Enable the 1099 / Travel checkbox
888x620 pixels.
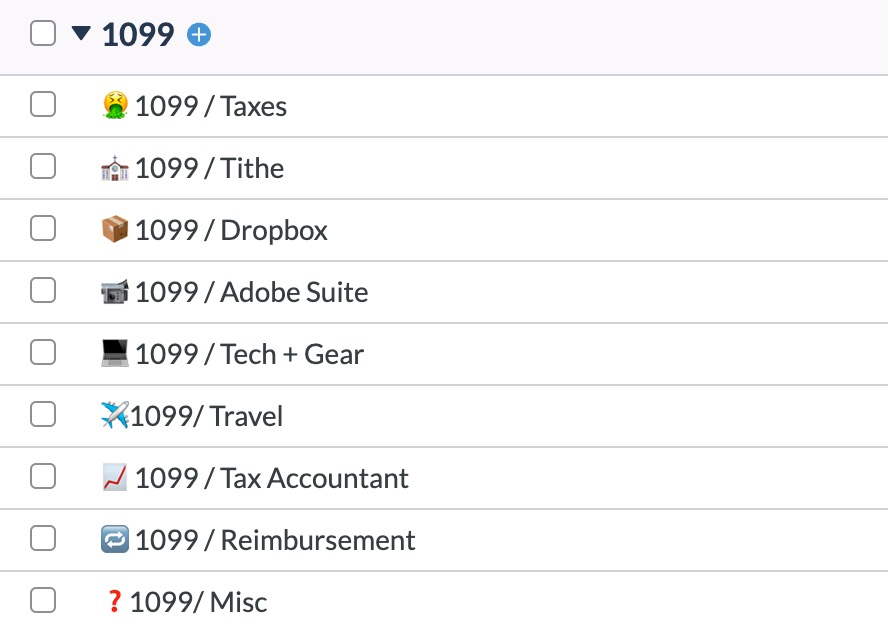(43, 414)
